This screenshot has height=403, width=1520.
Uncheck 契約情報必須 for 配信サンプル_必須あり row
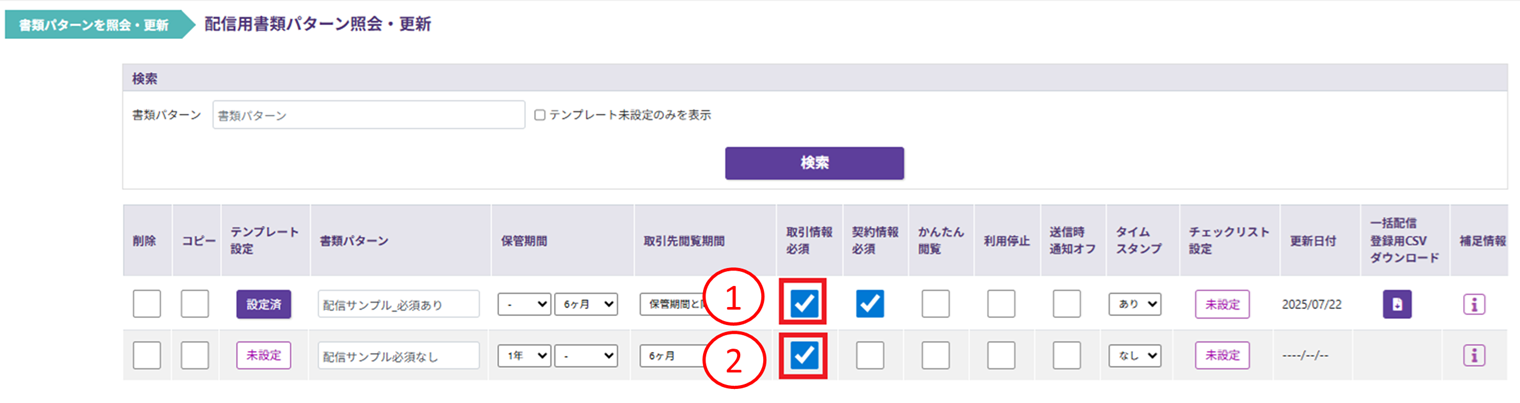tap(870, 304)
